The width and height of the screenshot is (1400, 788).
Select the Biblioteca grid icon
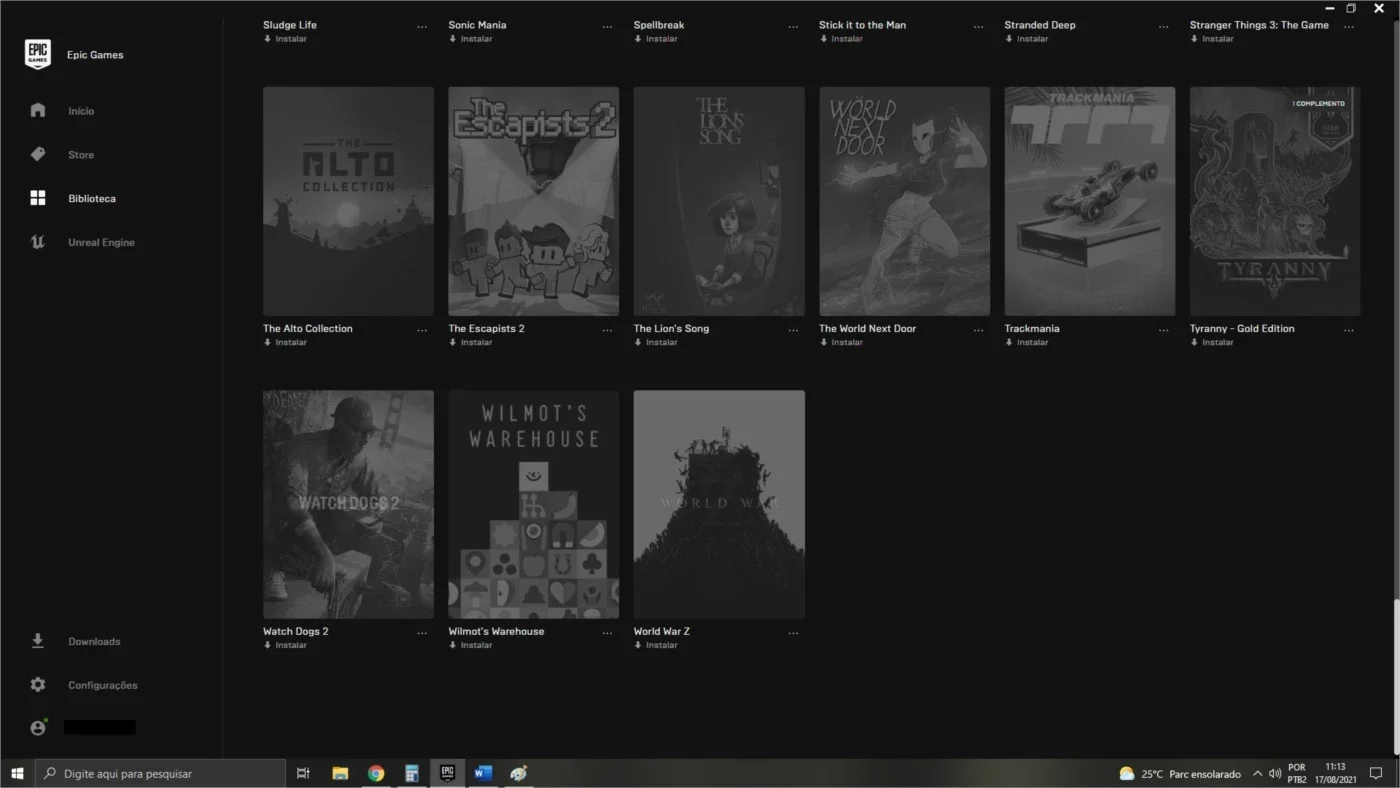point(38,198)
